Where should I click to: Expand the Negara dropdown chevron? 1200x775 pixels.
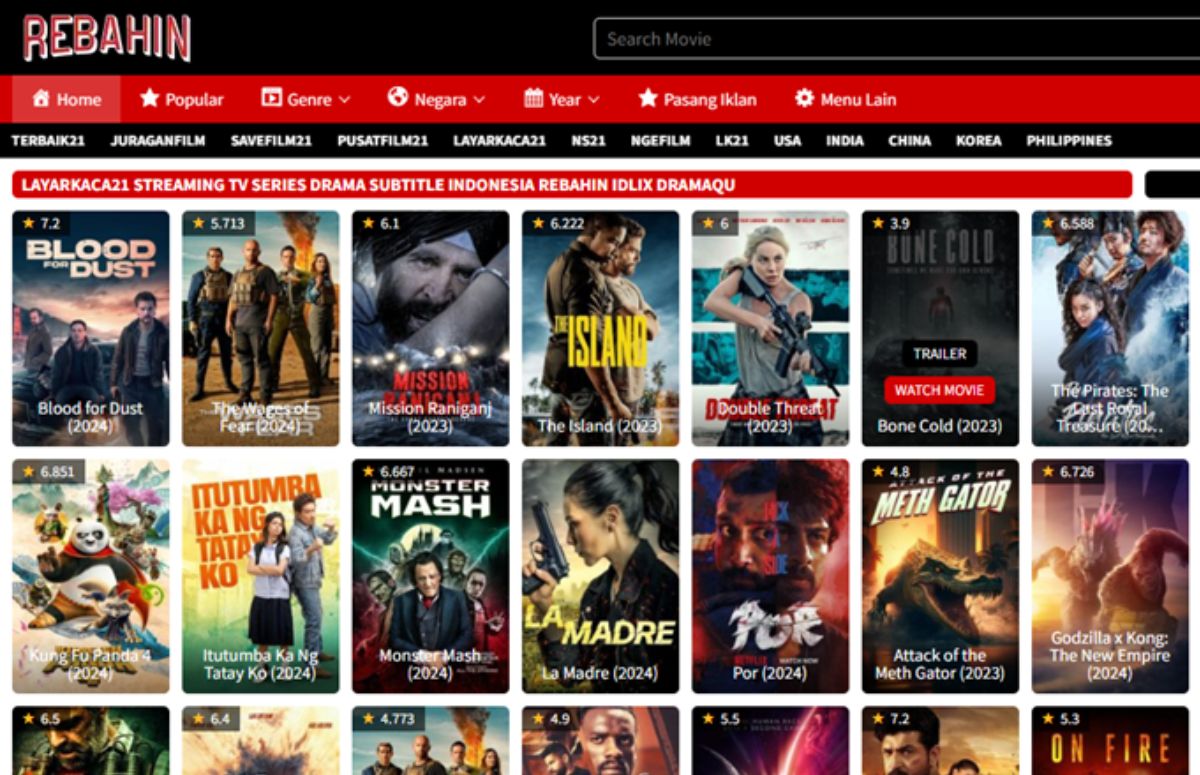479,100
